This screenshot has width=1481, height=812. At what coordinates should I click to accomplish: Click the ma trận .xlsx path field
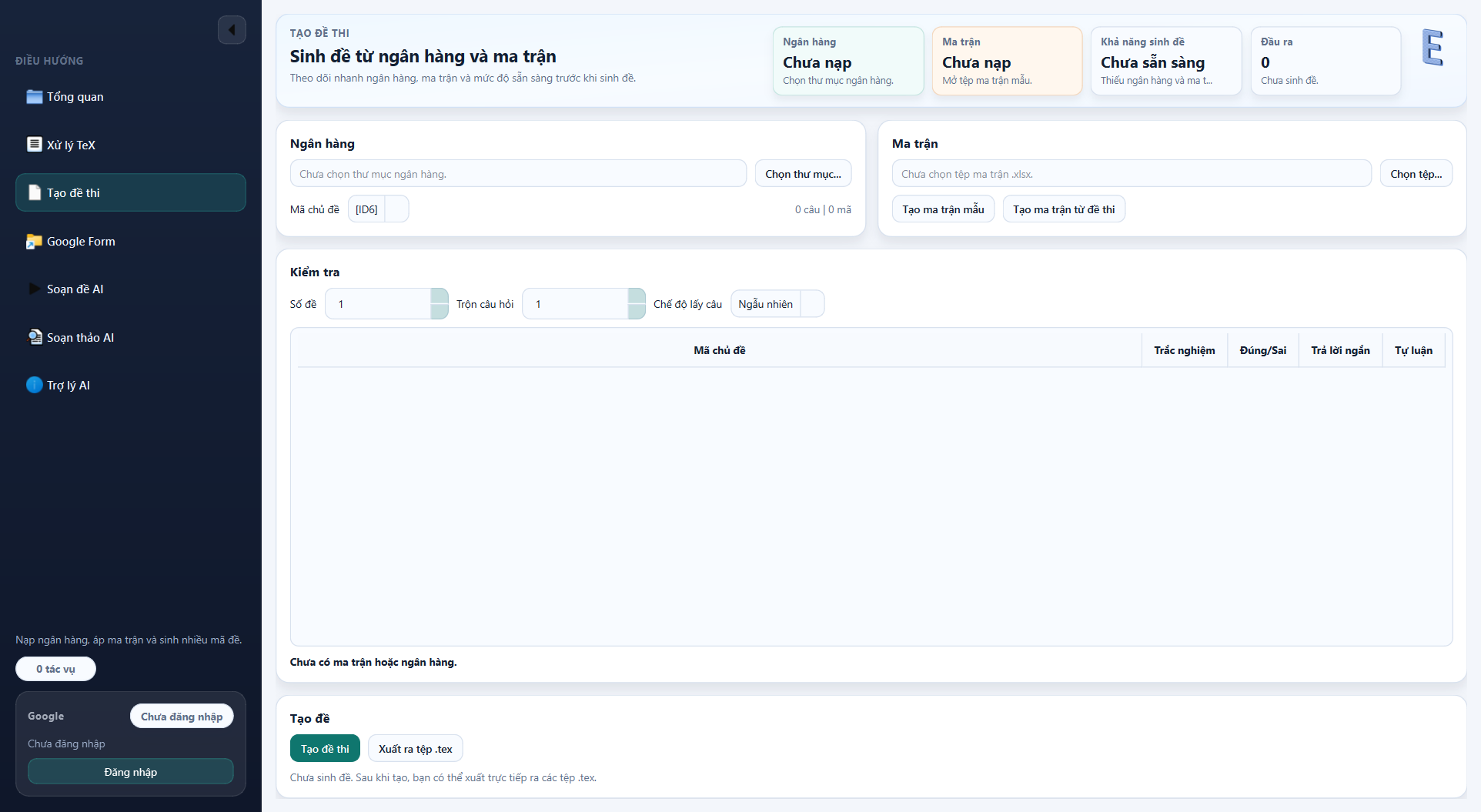pyautogui.click(x=1131, y=174)
